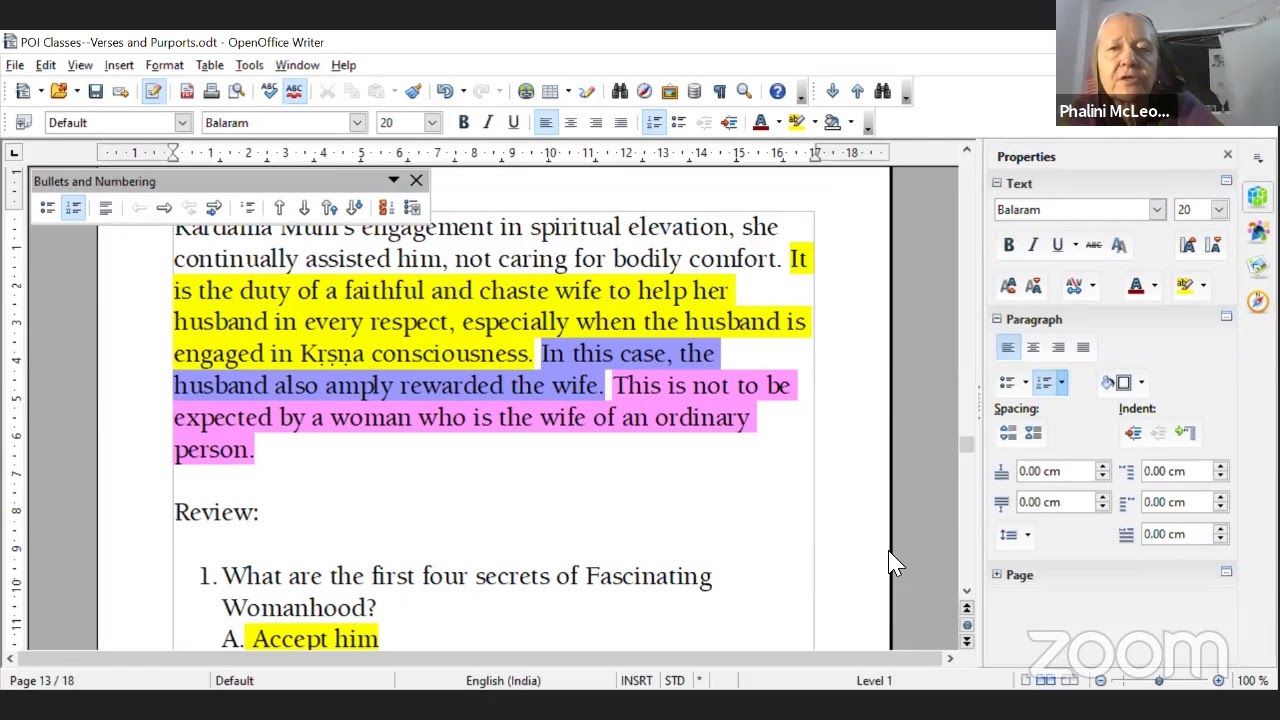The image size is (1280, 720).
Task: Move item up in Bullets and Numbering toolbar
Action: coord(279,208)
